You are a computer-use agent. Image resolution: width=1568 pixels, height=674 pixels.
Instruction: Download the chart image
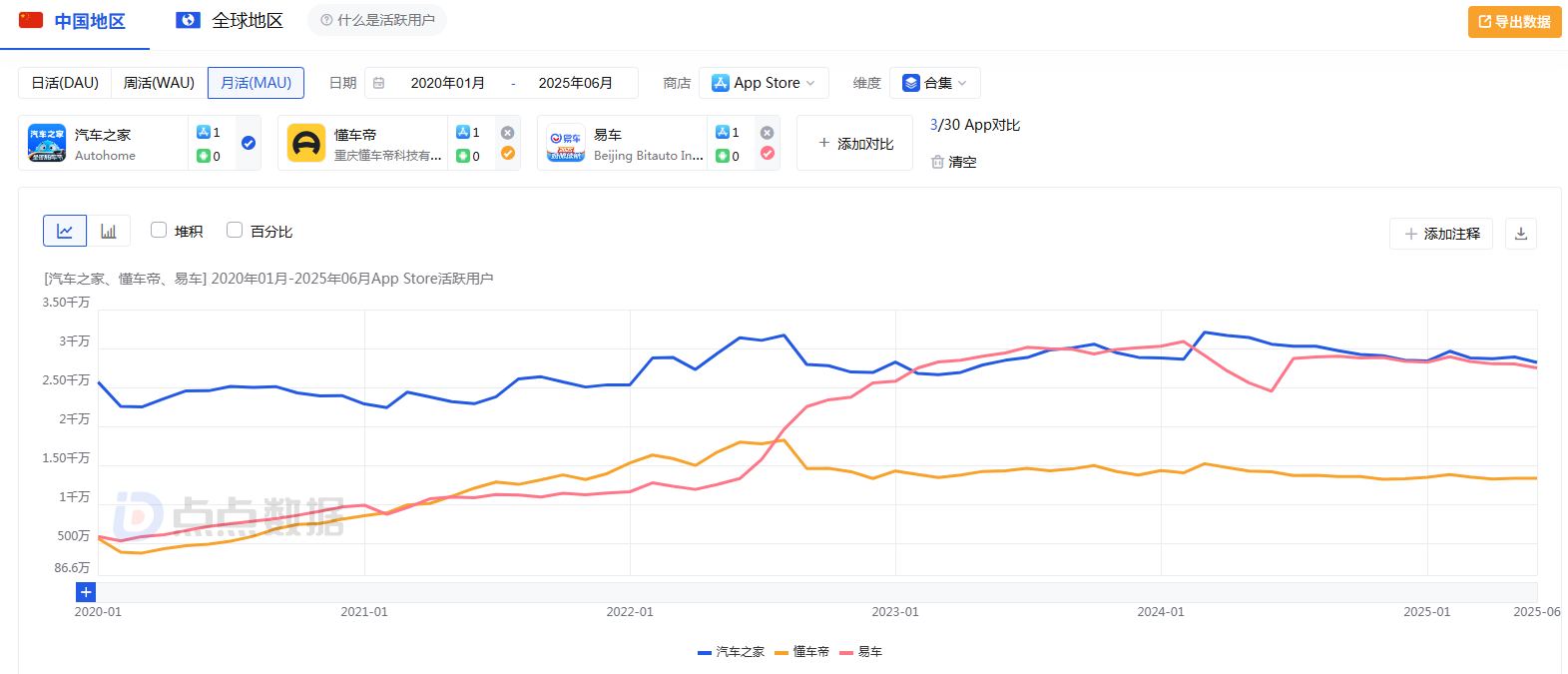pos(1521,234)
